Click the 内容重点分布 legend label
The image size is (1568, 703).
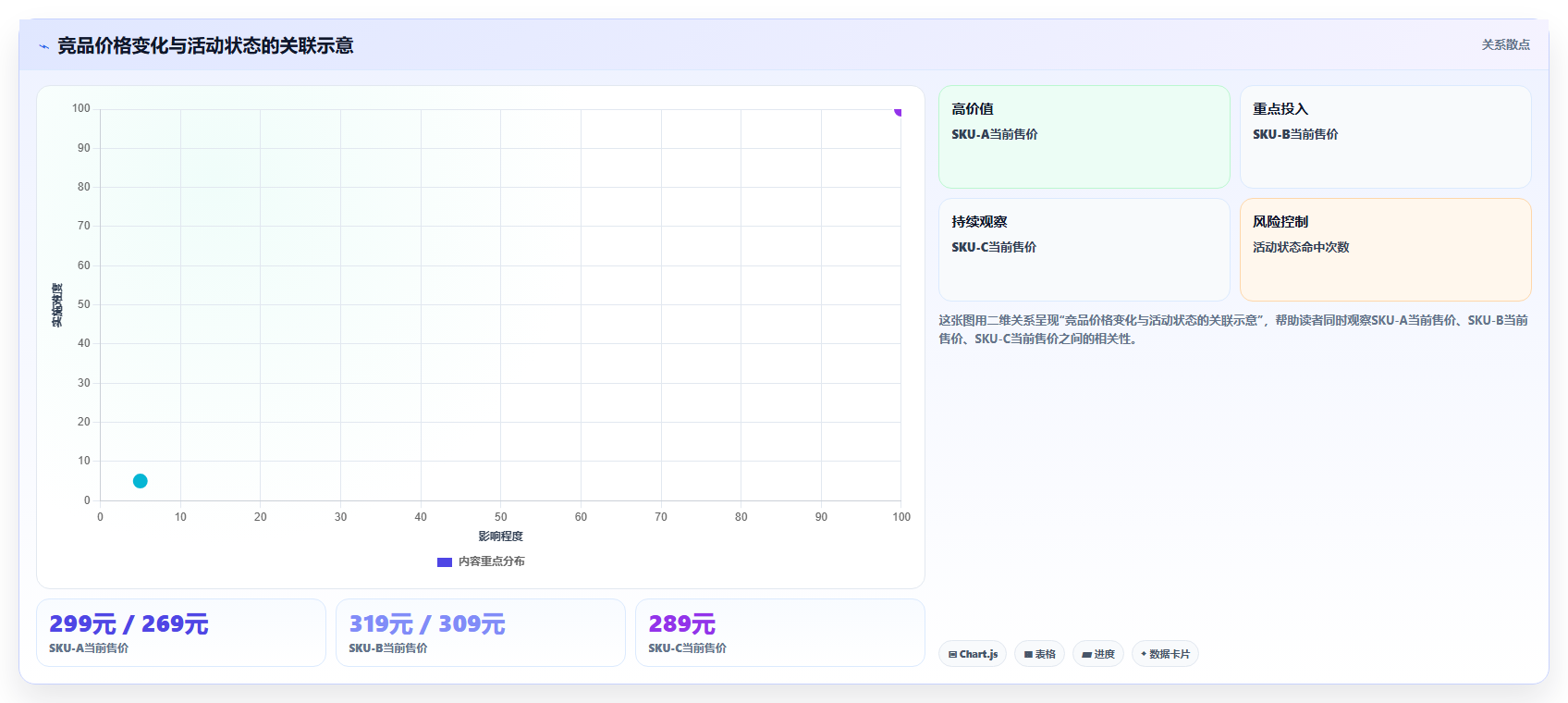coord(492,561)
